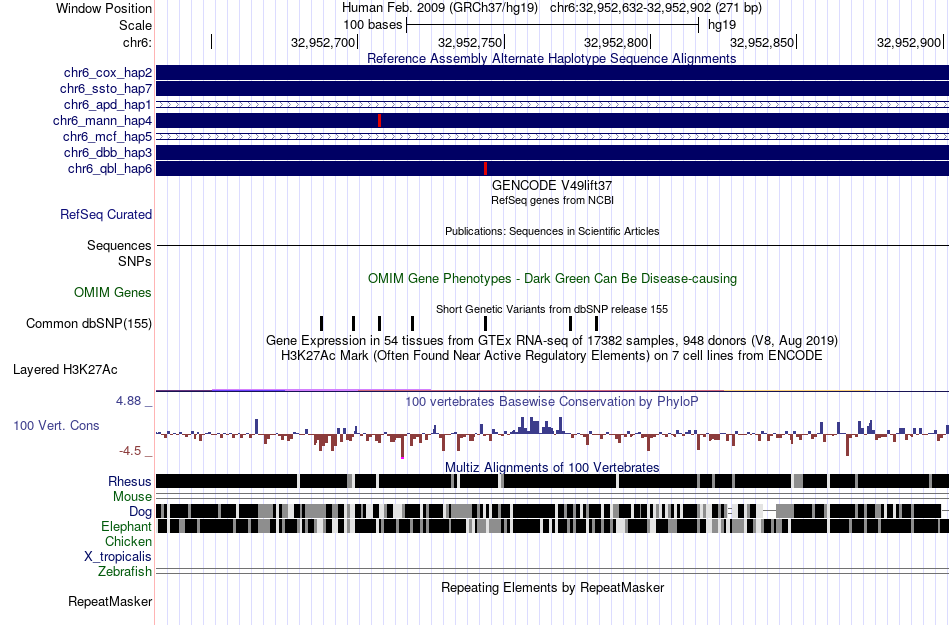Select the Zebrafish alignment row label
This screenshot has height=625, width=950.
pyautogui.click(x=125, y=572)
